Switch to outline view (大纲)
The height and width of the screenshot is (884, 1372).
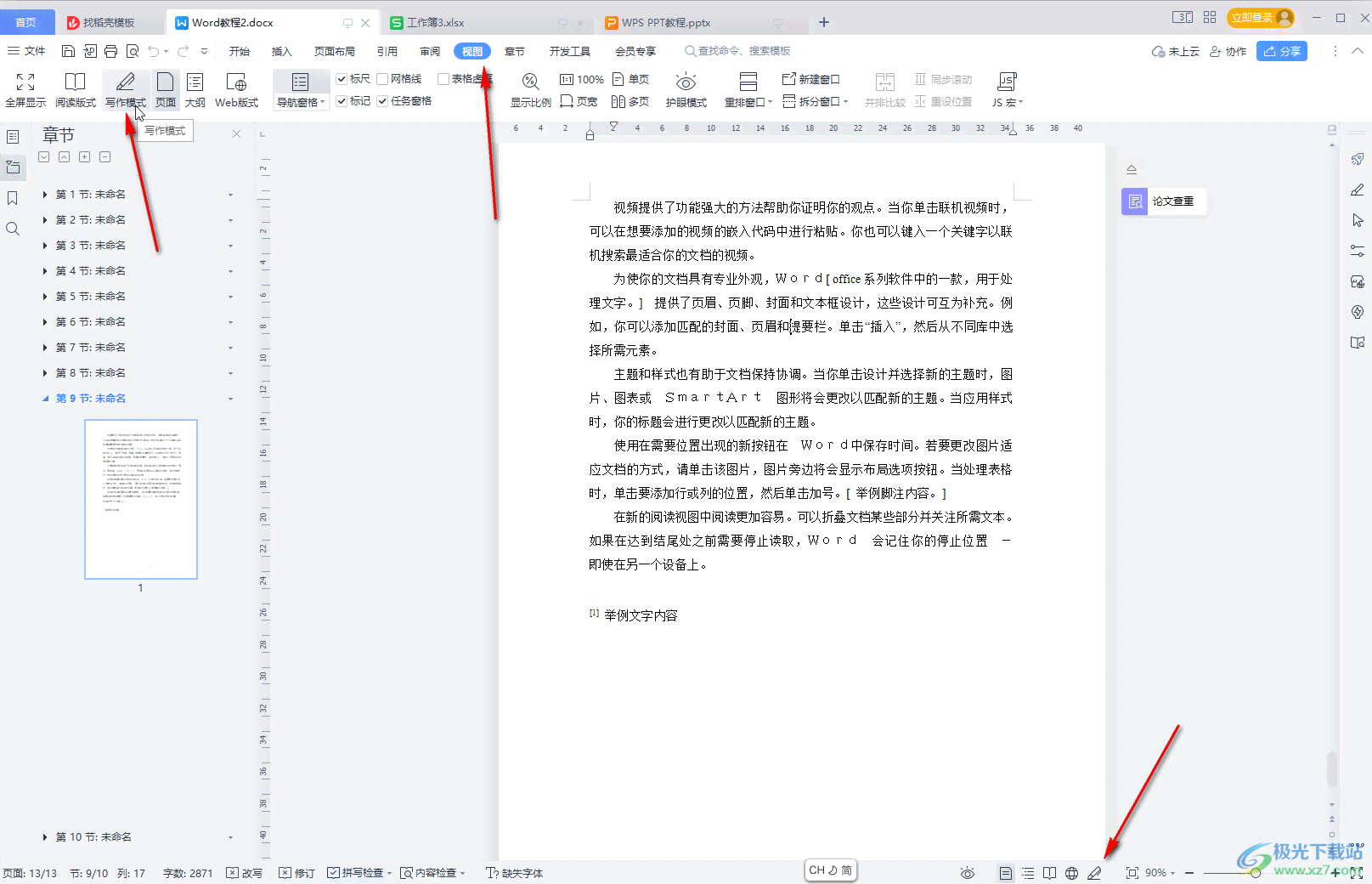(x=195, y=90)
